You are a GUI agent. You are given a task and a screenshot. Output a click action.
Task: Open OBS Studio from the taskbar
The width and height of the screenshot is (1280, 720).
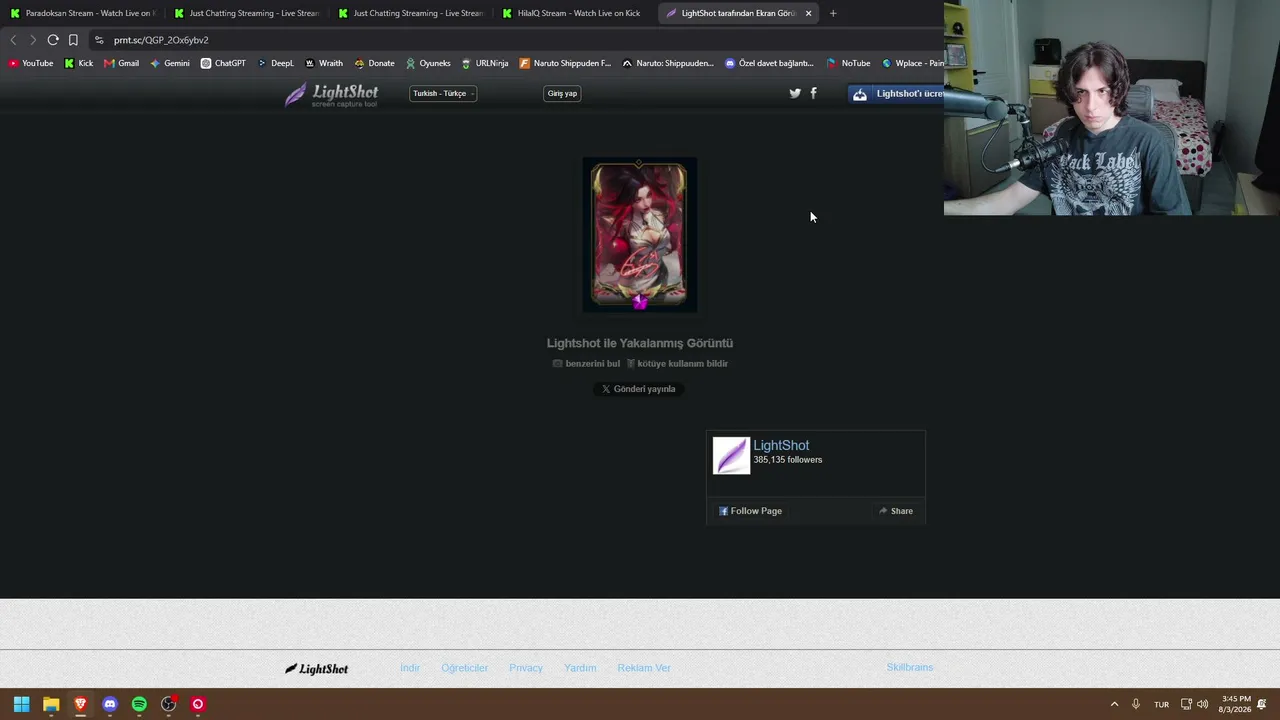click(x=169, y=704)
